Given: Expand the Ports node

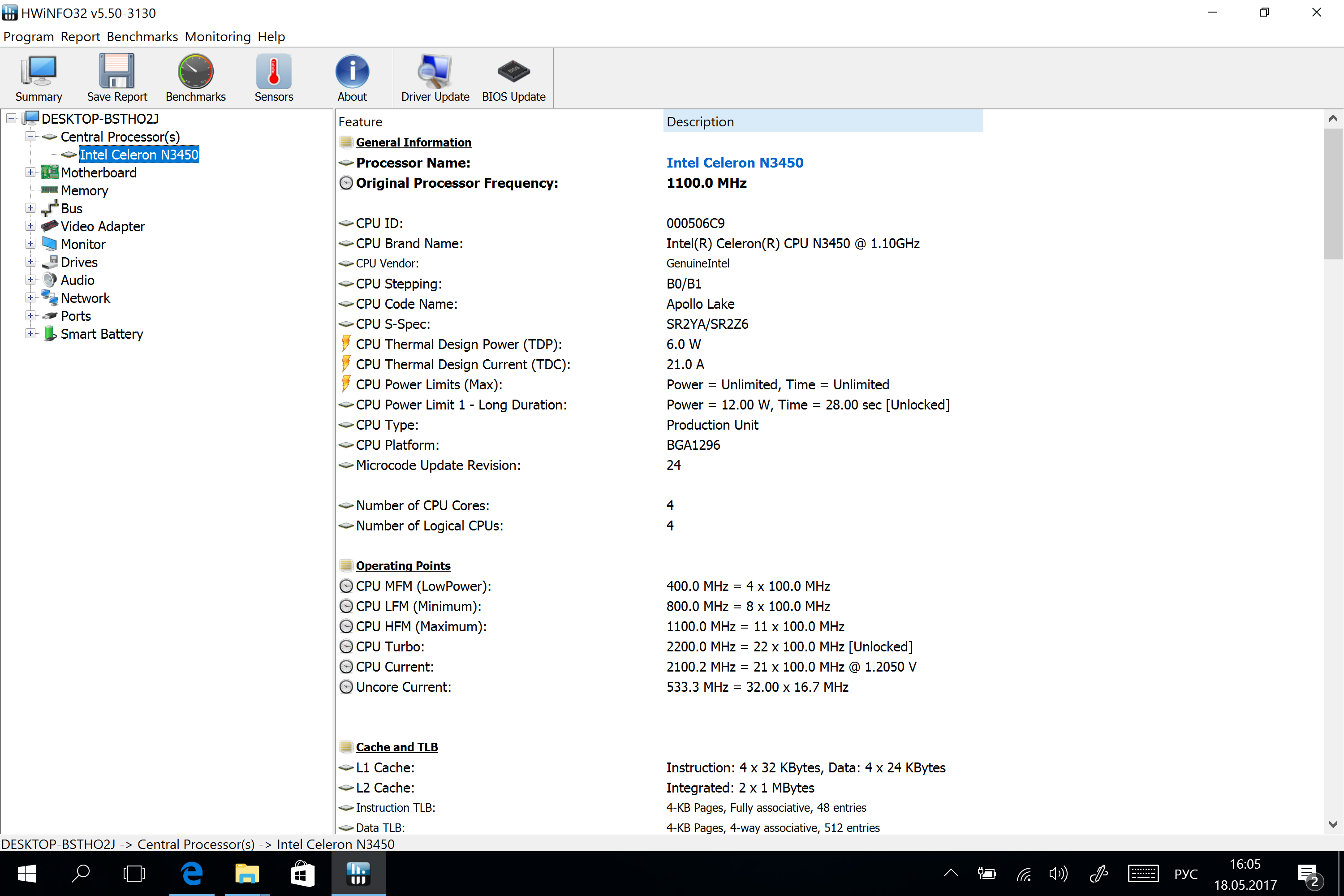Looking at the screenshot, I should tap(30, 315).
